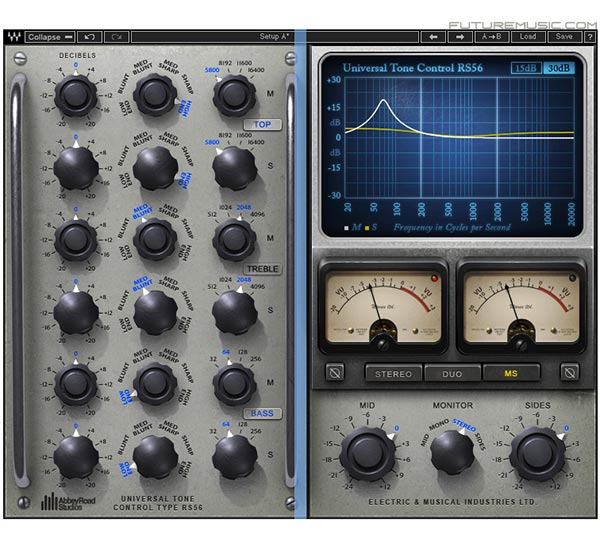
Task: Click the Treble S frequency knob
Action: (x=234, y=312)
